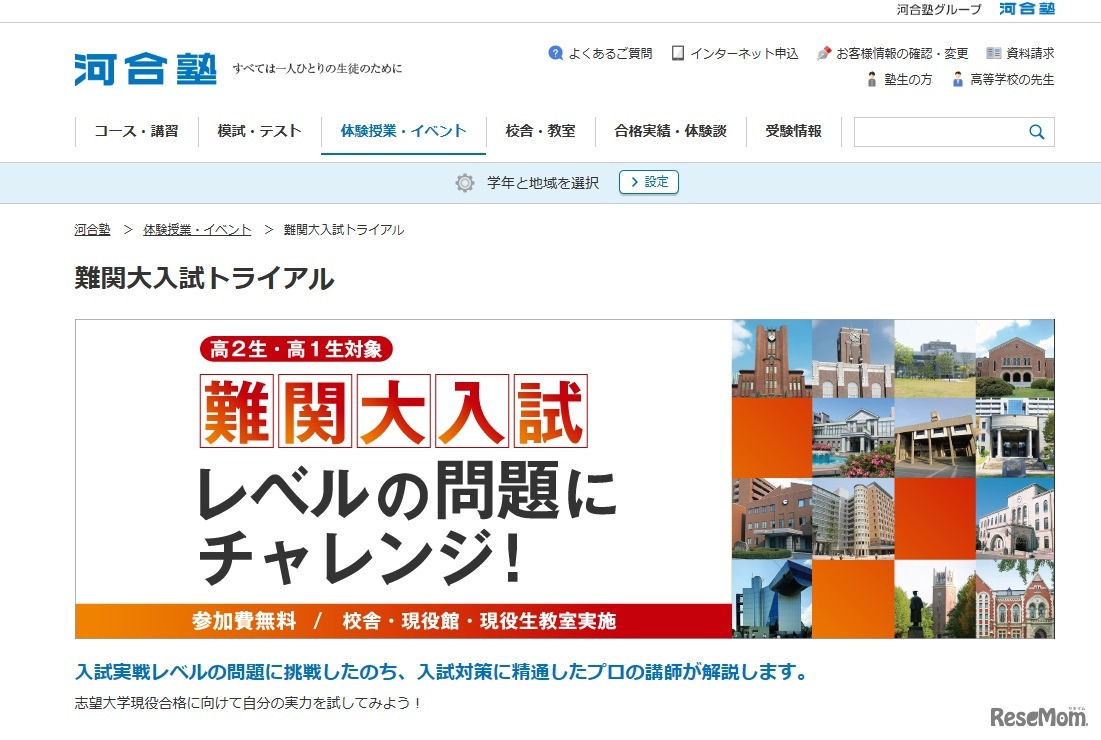
Task: Open the 受験情報 menu
Action: tap(793, 131)
